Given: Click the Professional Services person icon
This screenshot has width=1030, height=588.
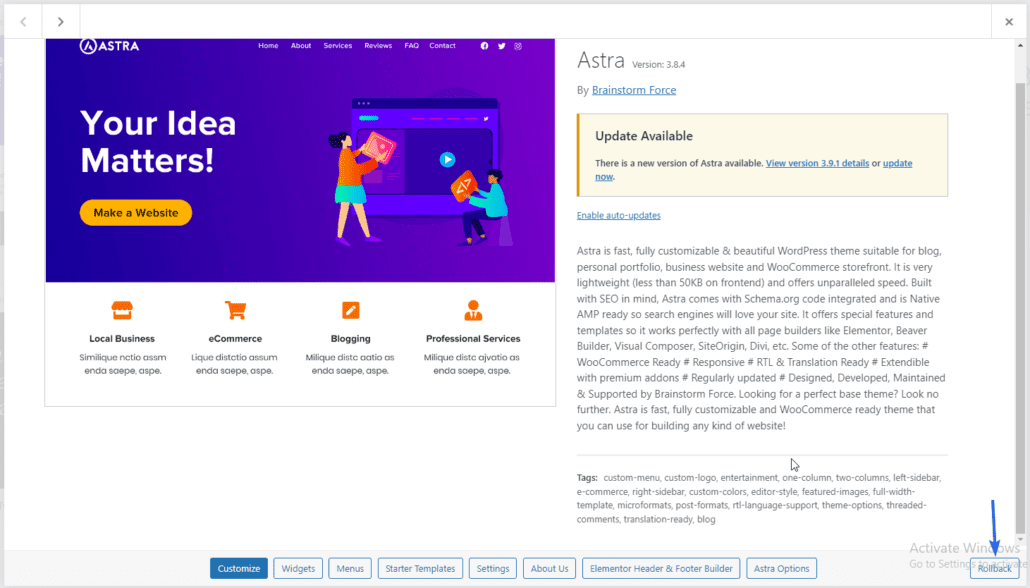Looking at the screenshot, I should pyautogui.click(x=473, y=310).
